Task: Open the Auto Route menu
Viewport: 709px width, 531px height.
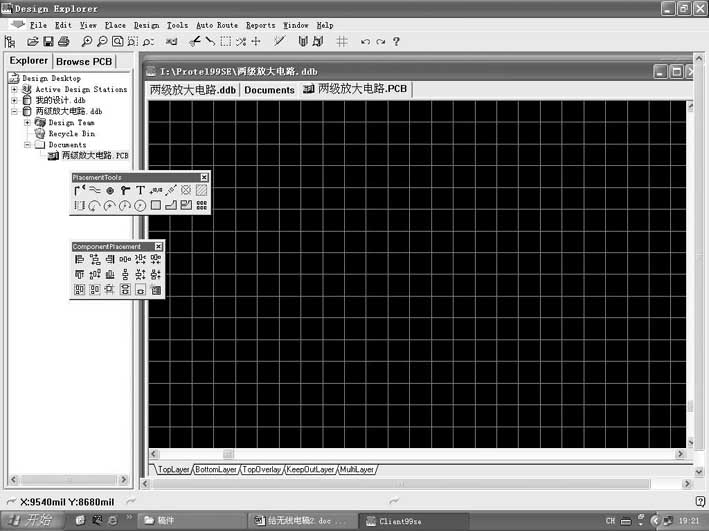Action: point(217,24)
